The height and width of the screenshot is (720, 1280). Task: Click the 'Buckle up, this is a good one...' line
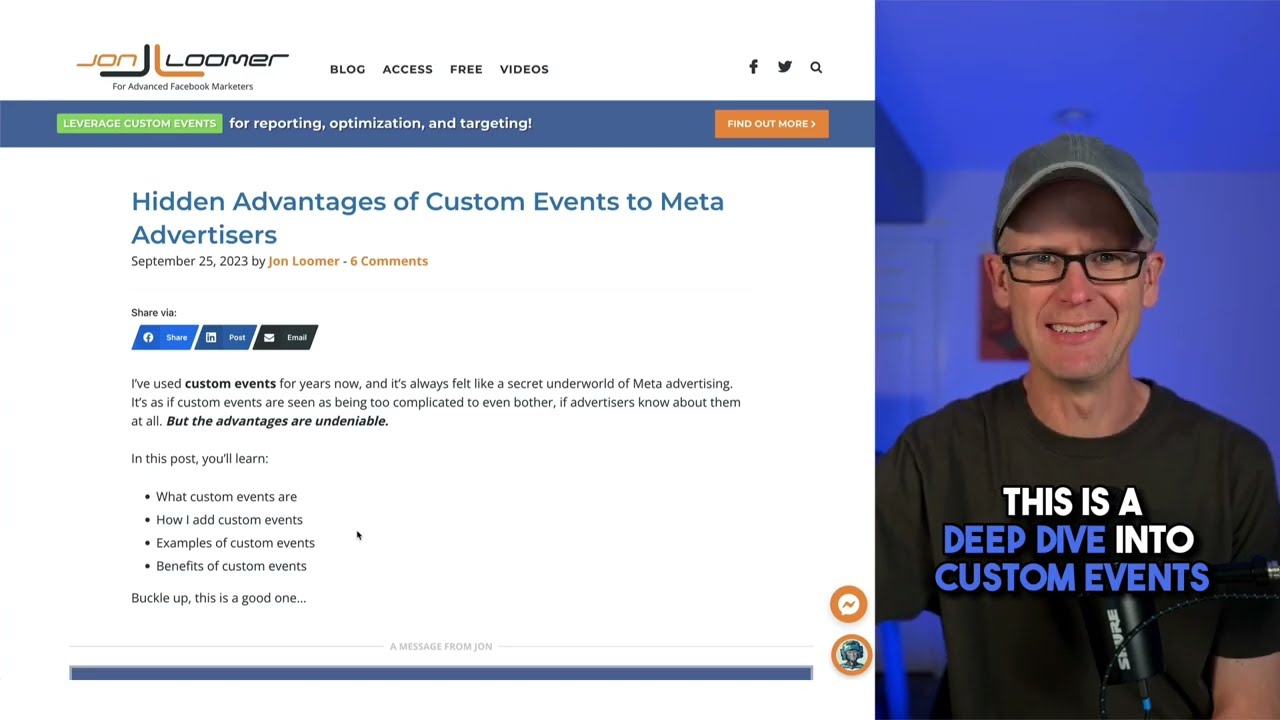coord(218,598)
